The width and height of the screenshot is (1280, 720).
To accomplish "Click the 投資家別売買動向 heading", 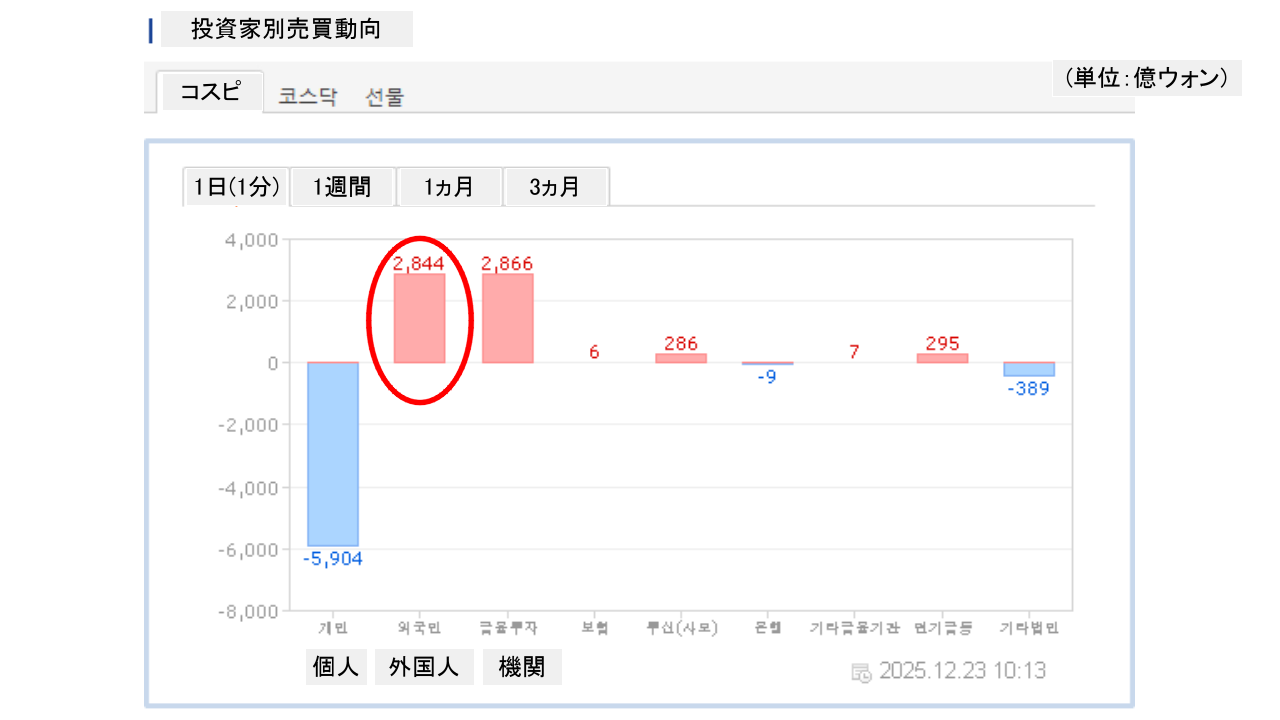I will point(286,29).
